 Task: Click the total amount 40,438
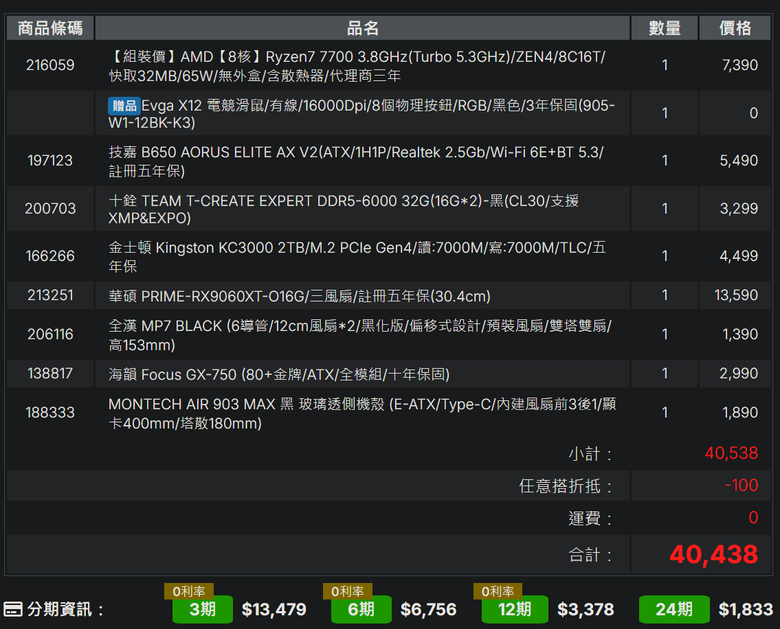pos(713,554)
